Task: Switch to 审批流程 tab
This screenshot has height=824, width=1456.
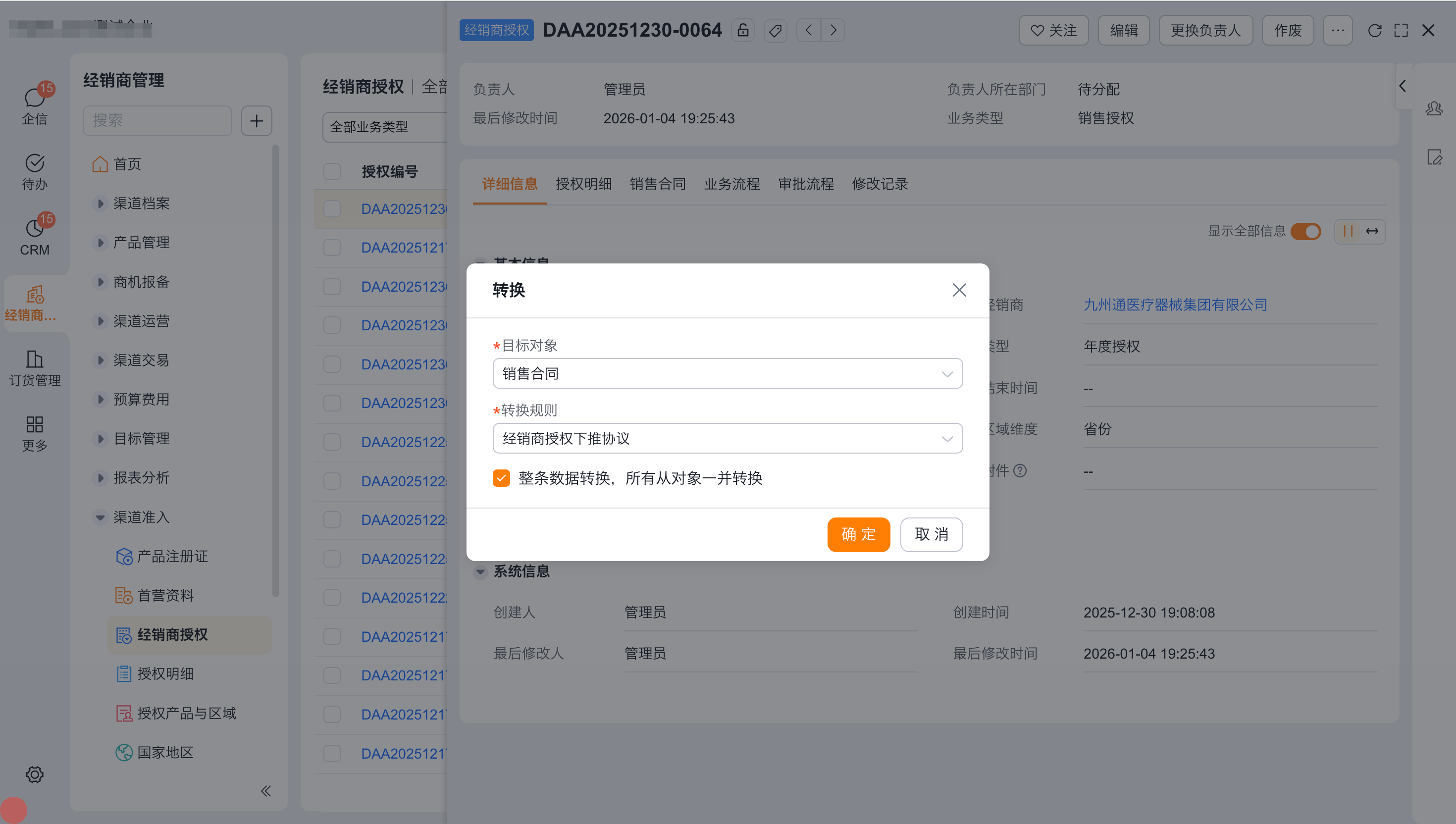Action: coord(805,184)
